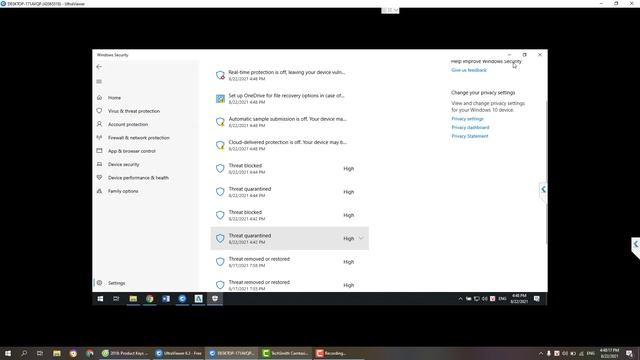Open Virus & threat protection in sidebar
This screenshot has height=360, width=640.
point(134,111)
